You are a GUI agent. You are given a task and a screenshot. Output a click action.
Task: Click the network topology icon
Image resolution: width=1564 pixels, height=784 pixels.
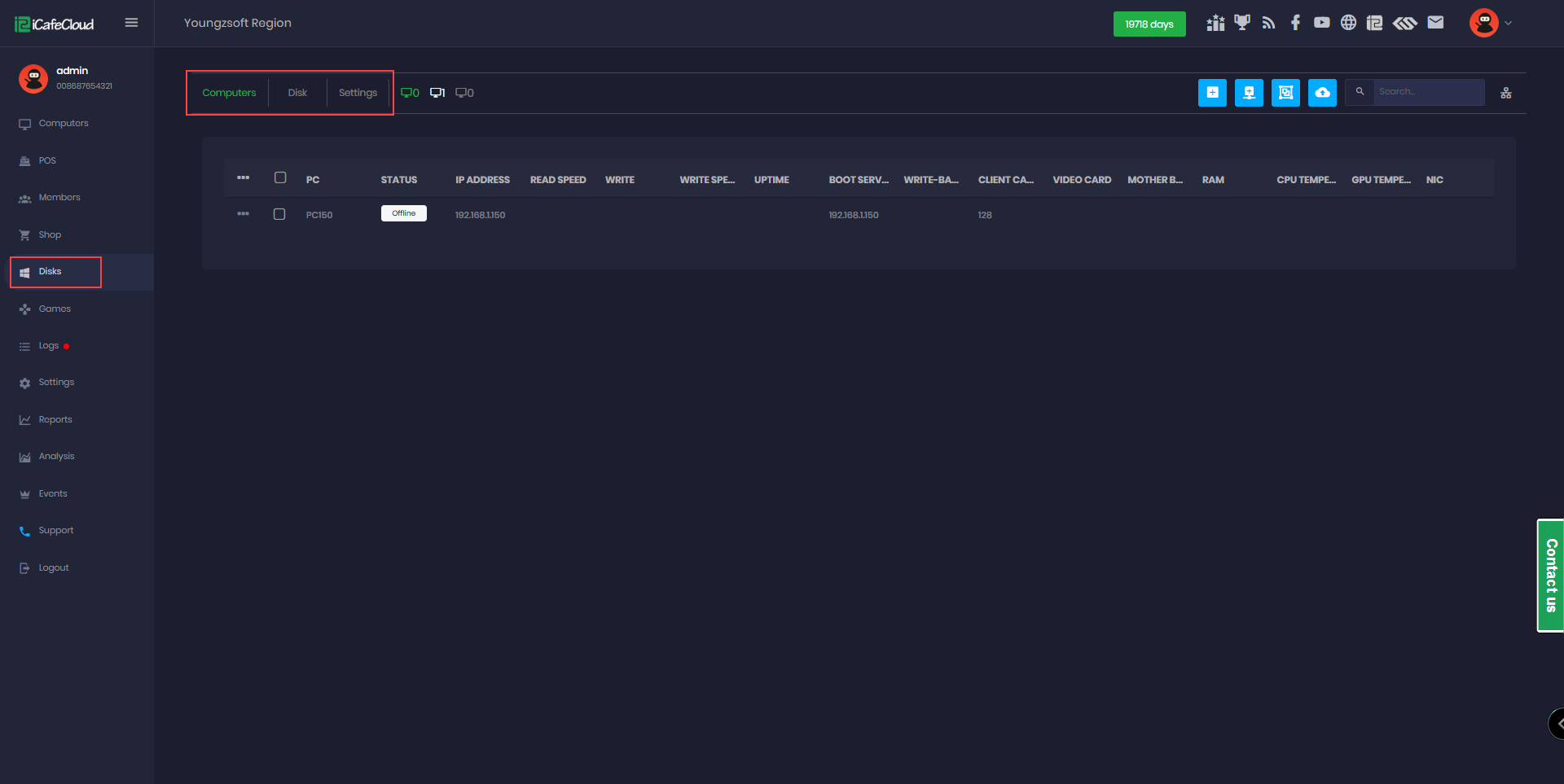(x=1505, y=93)
